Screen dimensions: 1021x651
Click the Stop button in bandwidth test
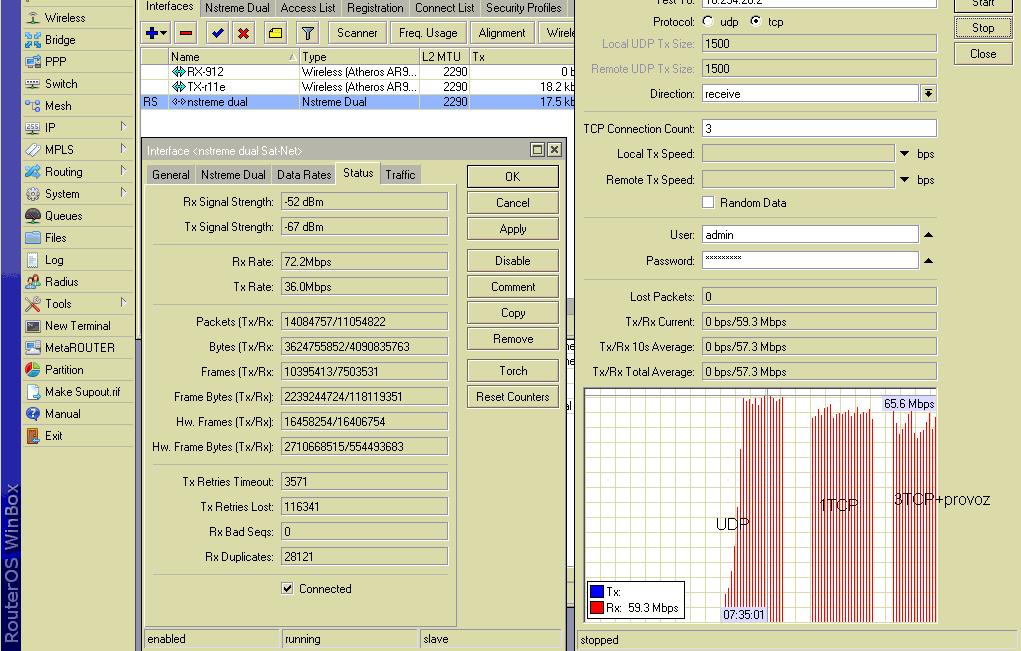(983, 28)
